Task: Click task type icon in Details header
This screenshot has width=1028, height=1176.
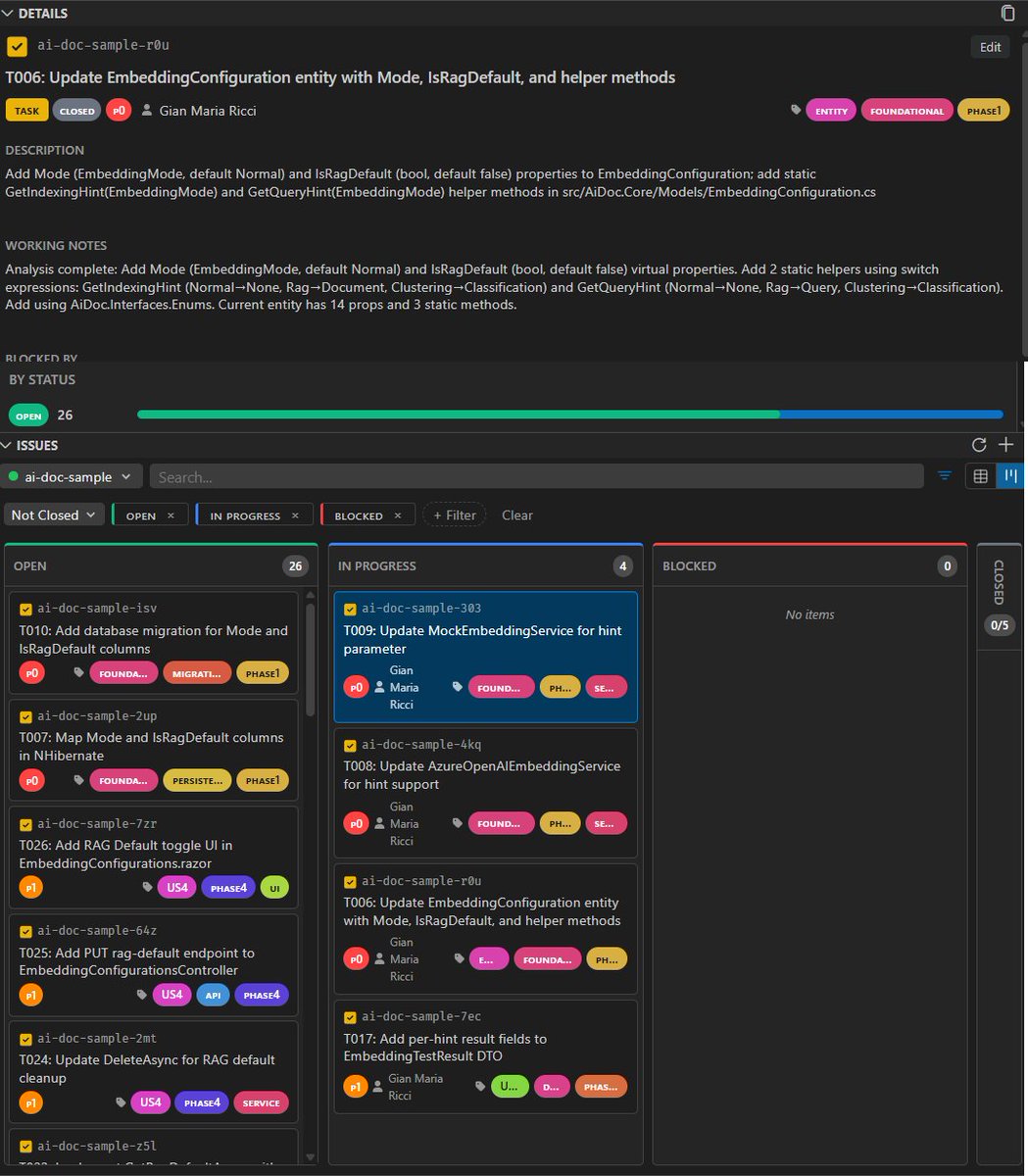Action: (17, 46)
